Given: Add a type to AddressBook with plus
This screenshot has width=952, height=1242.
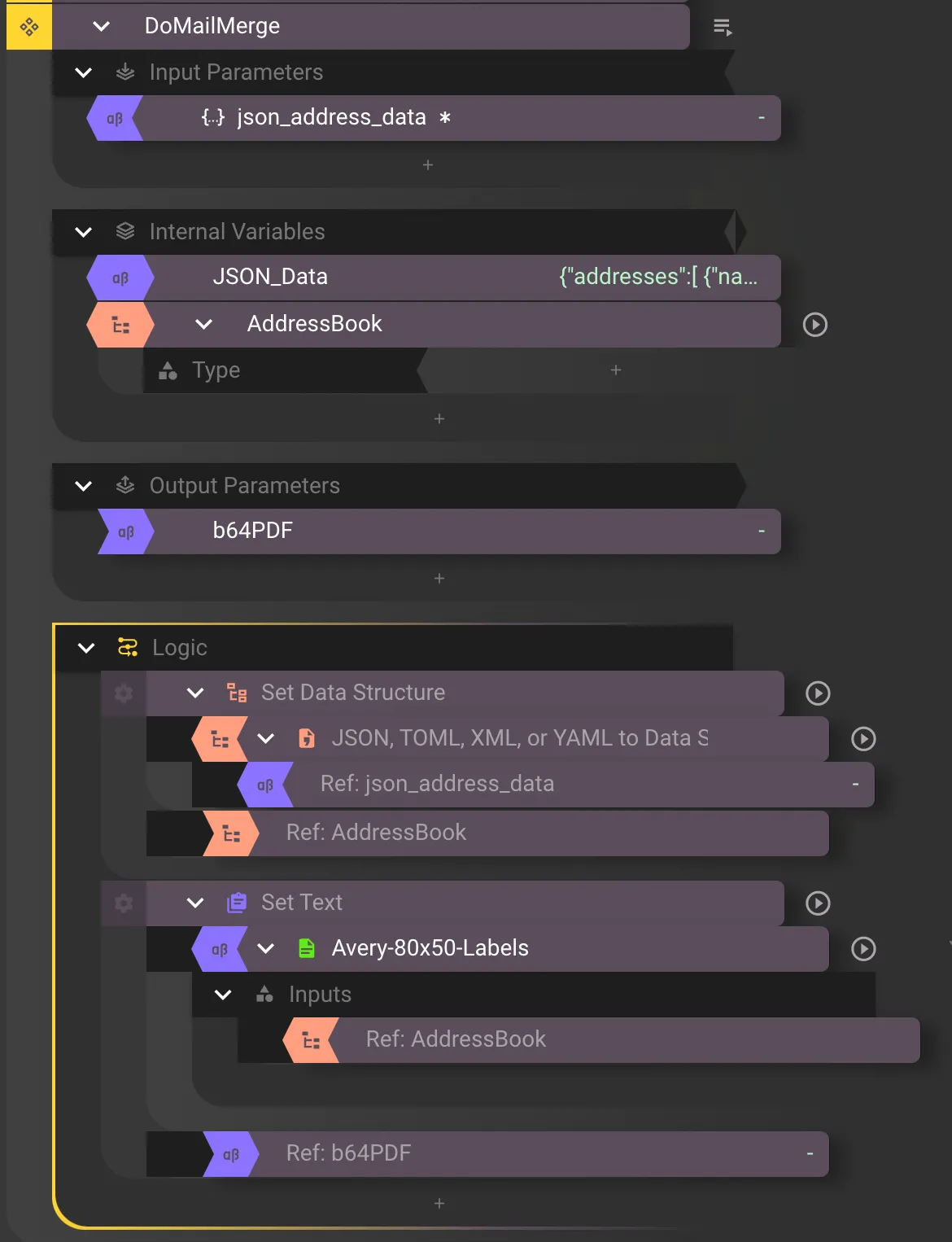Looking at the screenshot, I should pyautogui.click(x=616, y=370).
